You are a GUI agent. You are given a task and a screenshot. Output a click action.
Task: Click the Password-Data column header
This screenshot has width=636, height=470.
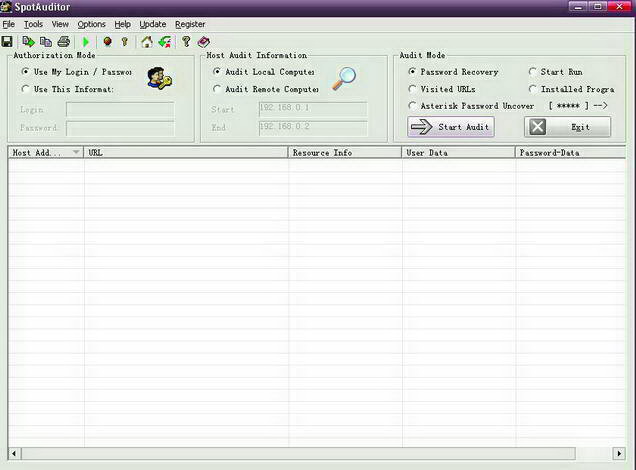[x=570, y=152]
